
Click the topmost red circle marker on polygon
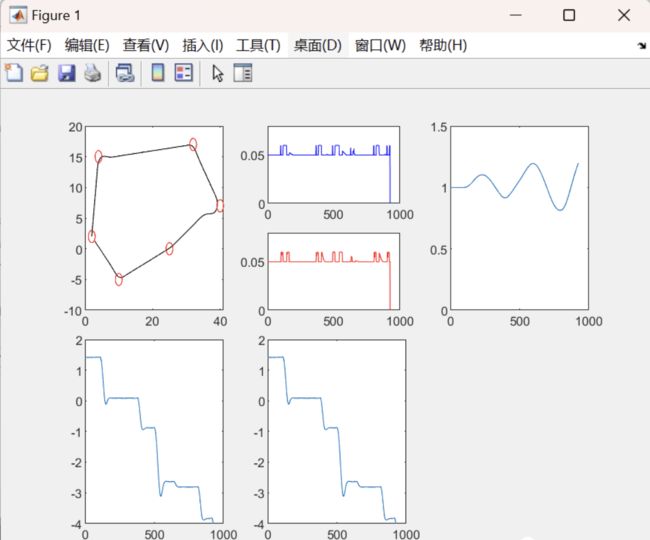(x=193, y=144)
